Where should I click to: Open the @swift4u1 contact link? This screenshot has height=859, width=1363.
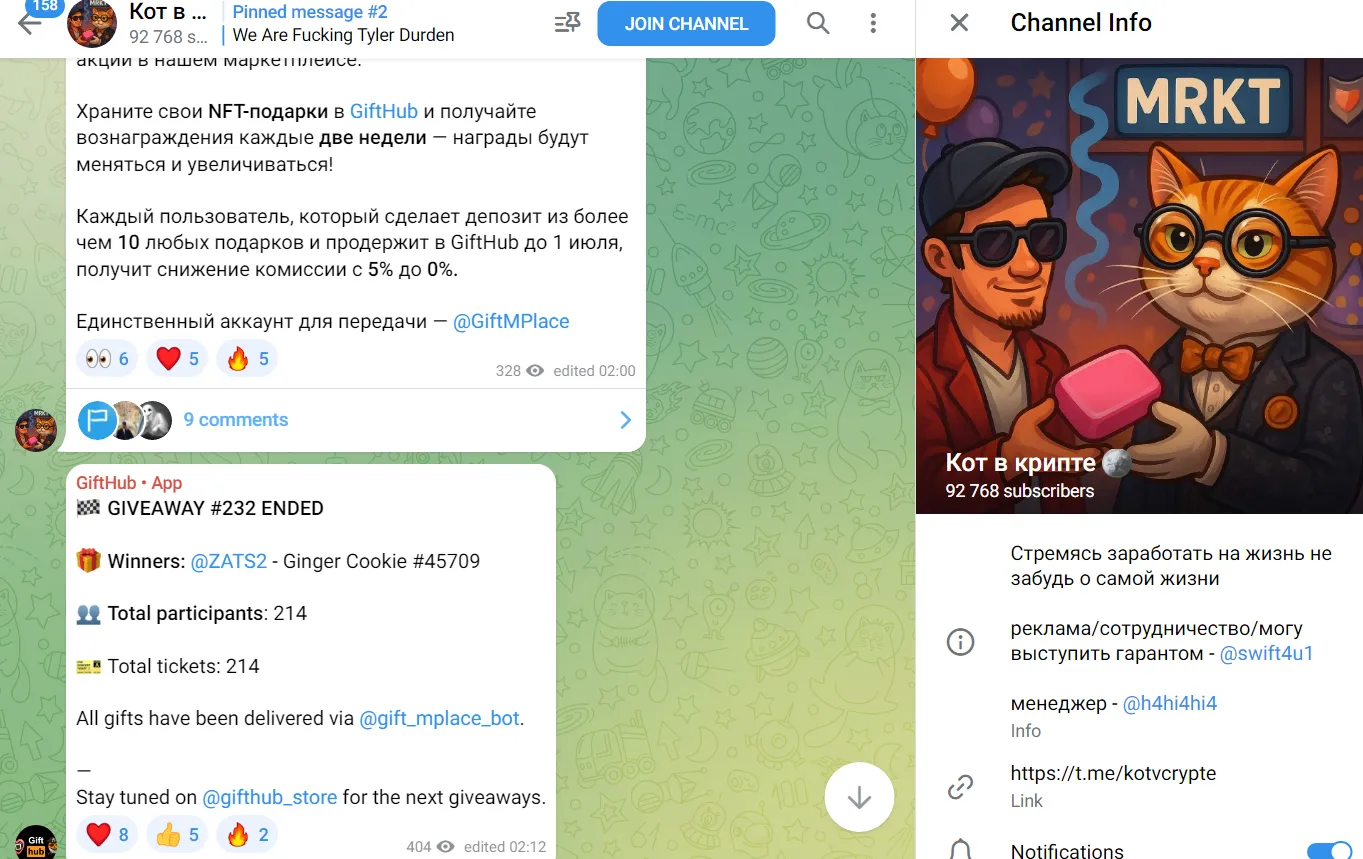(x=1266, y=654)
